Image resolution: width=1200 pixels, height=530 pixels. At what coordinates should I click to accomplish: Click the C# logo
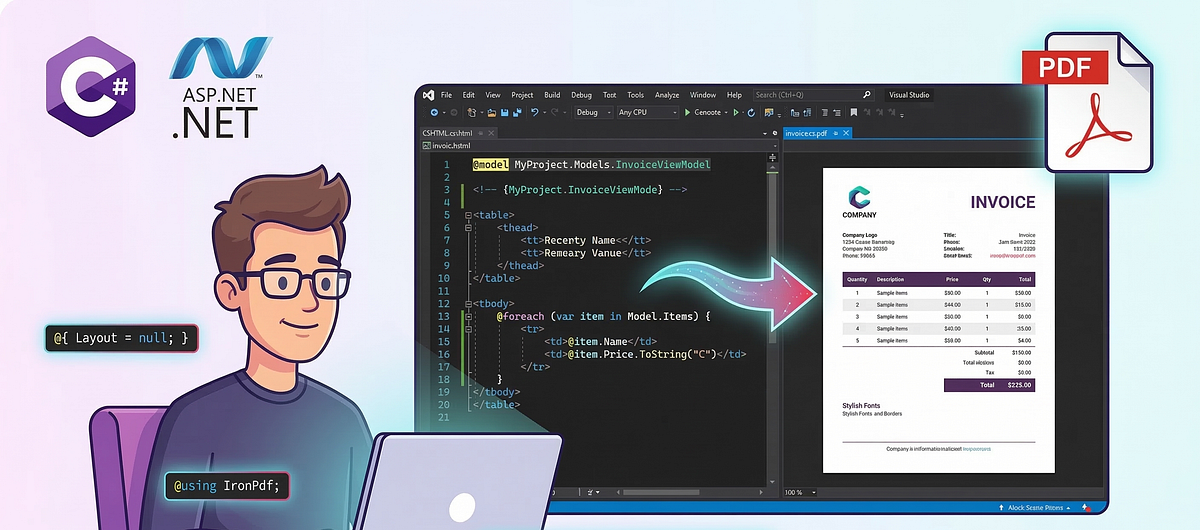click(x=90, y=85)
